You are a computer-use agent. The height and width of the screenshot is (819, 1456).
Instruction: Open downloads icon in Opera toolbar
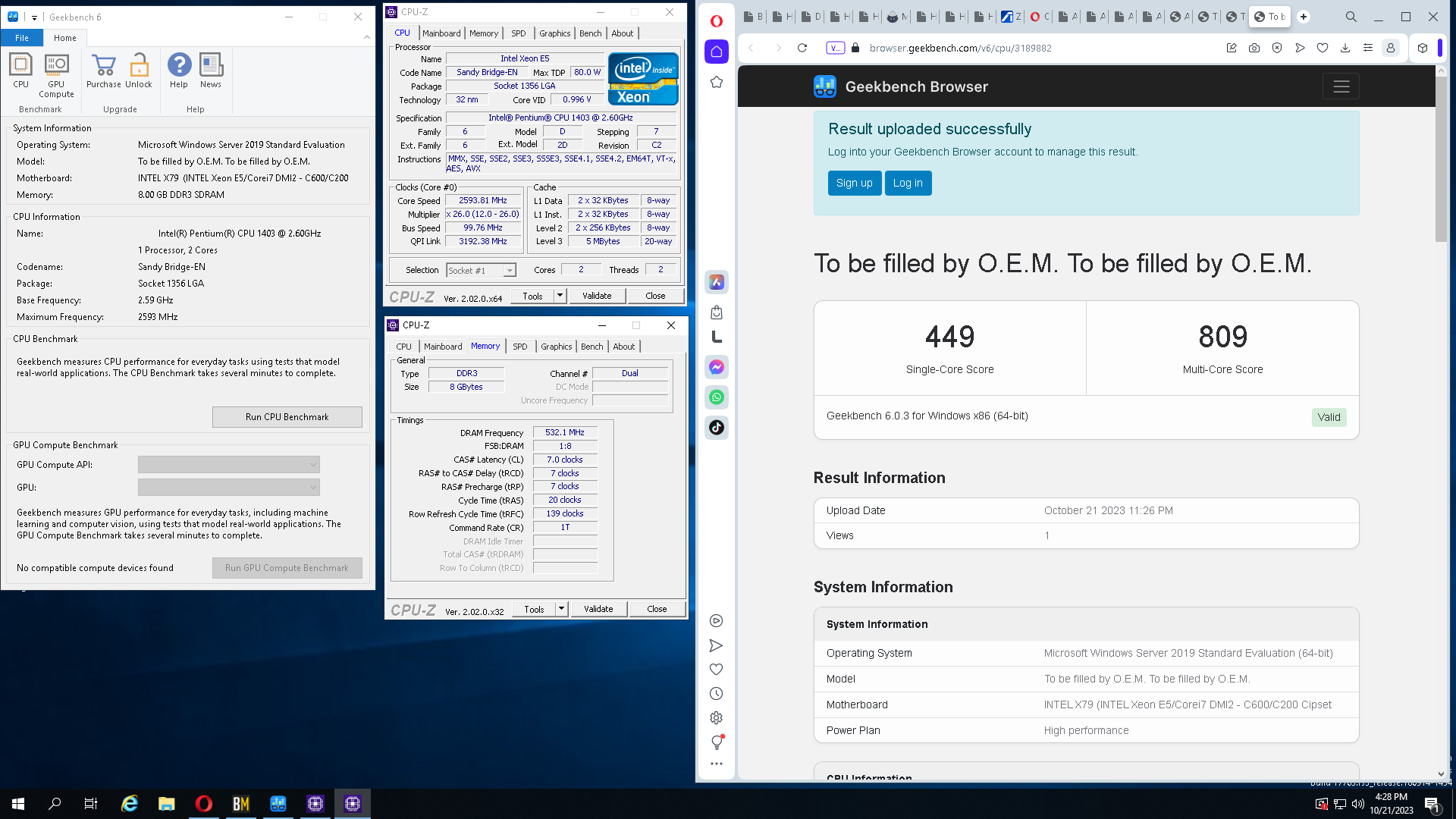1345,48
